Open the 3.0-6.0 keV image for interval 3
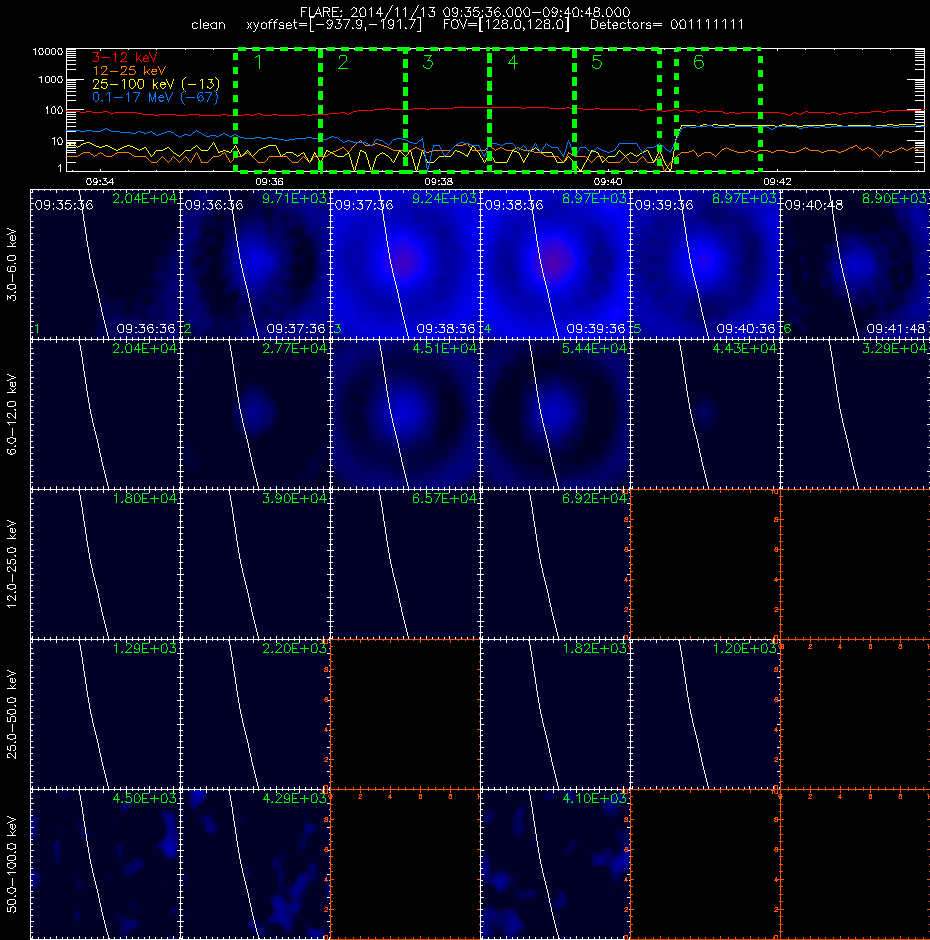Image resolution: width=930 pixels, height=940 pixels. (x=405, y=264)
